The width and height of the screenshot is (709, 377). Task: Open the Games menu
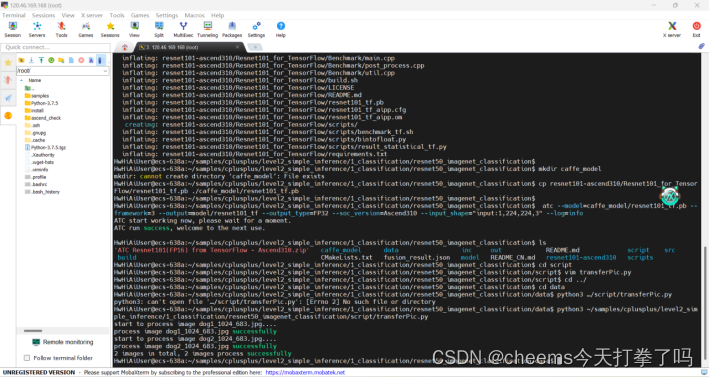[140, 15]
